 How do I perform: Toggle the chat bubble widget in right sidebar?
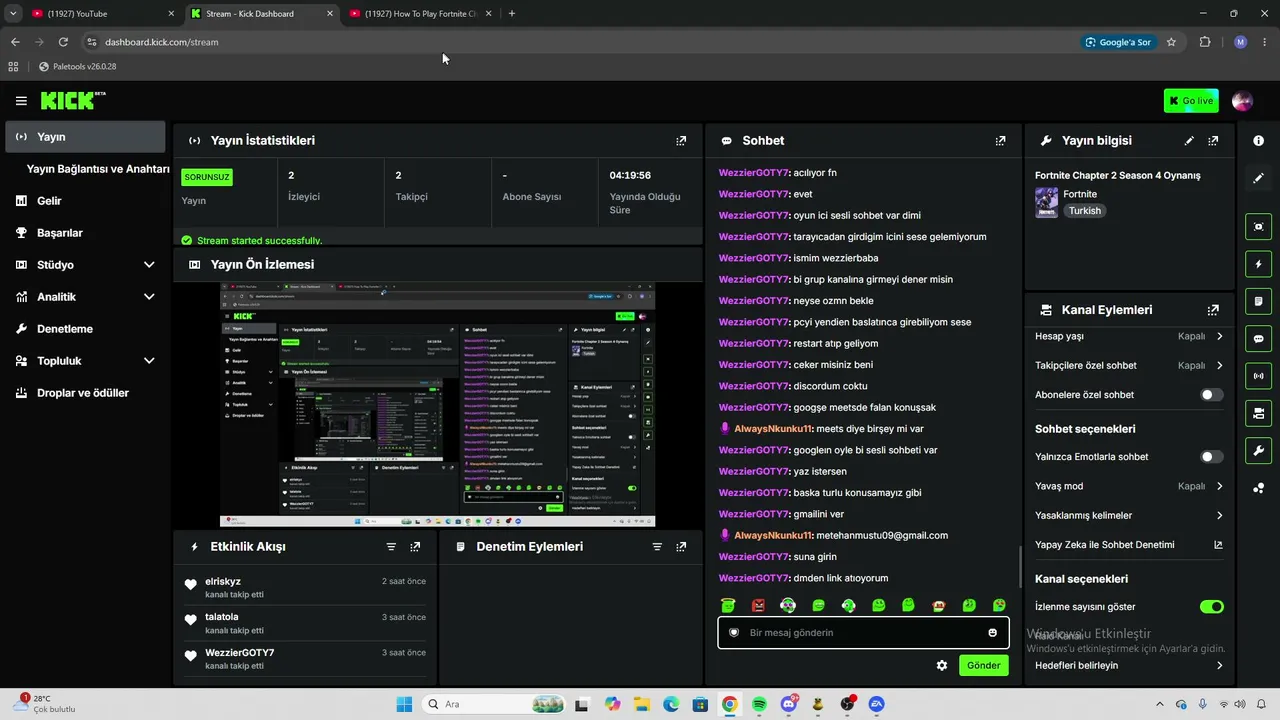(x=1258, y=339)
